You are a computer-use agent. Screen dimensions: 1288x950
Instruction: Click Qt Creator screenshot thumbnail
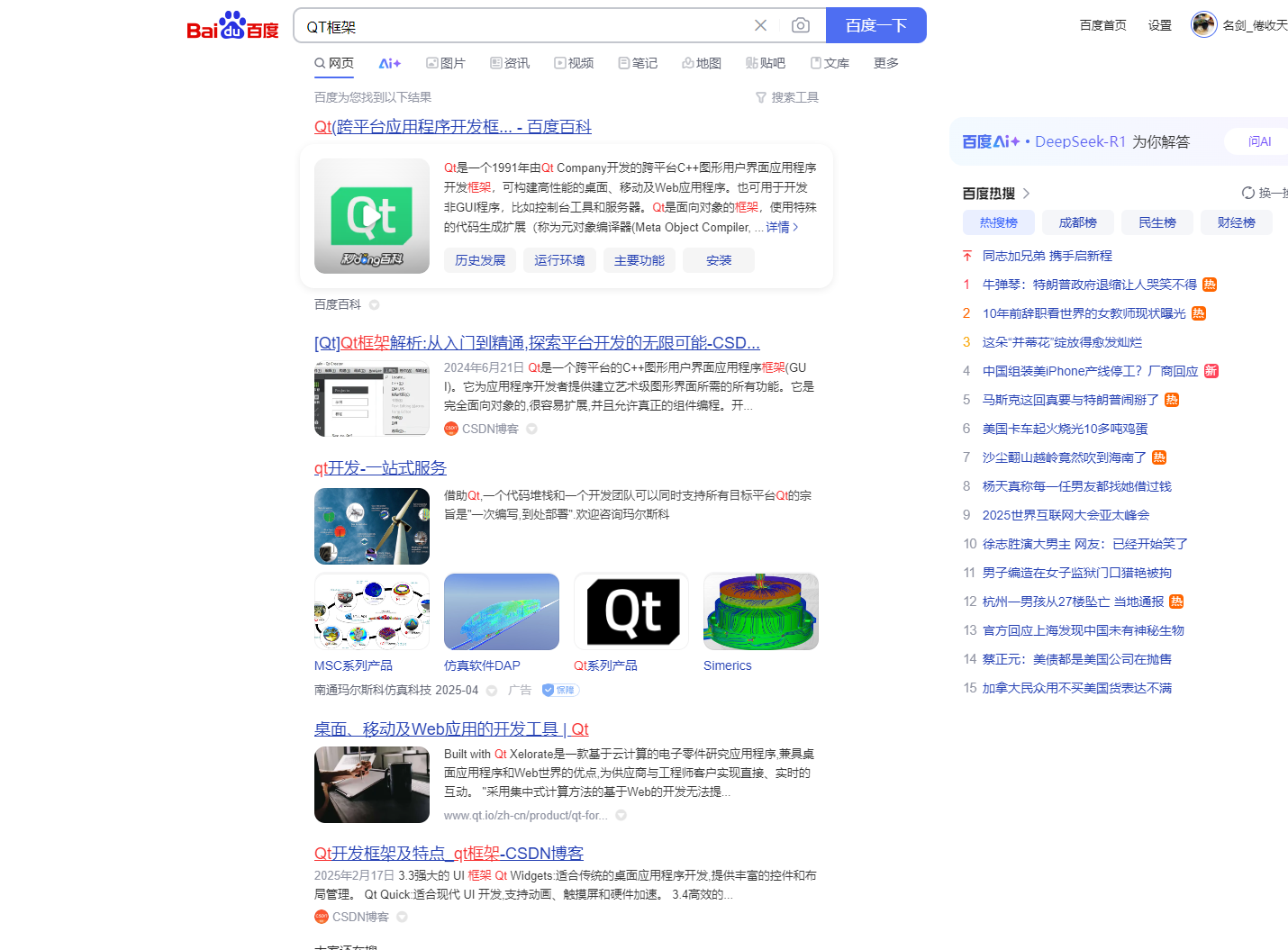[x=372, y=399]
